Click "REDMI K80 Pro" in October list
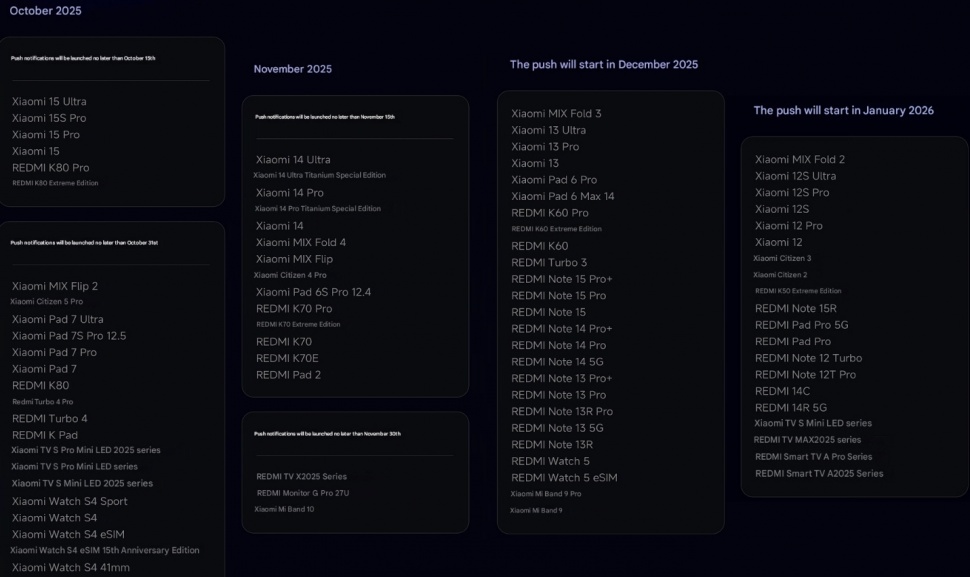Screen dimensions: 970x577 point(50,168)
